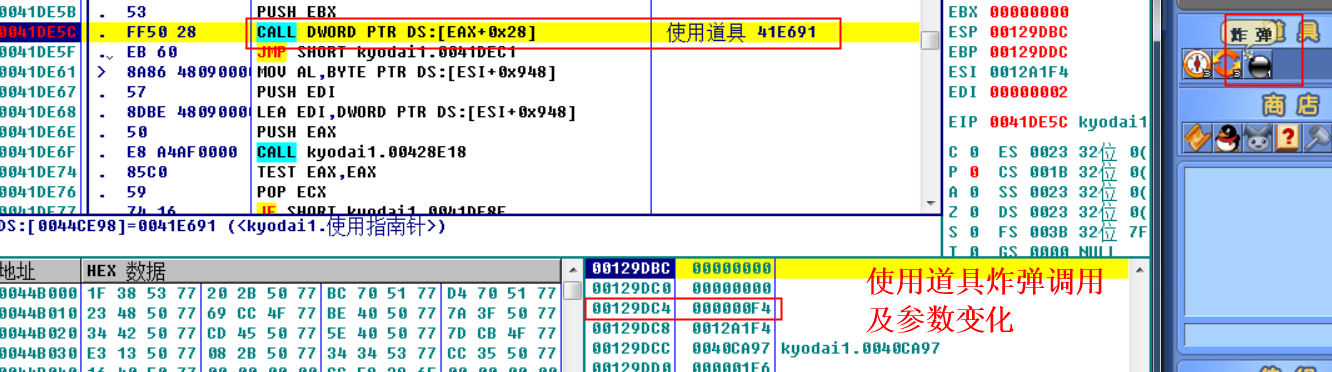Select the EDI register value 00000002

tap(1029, 92)
